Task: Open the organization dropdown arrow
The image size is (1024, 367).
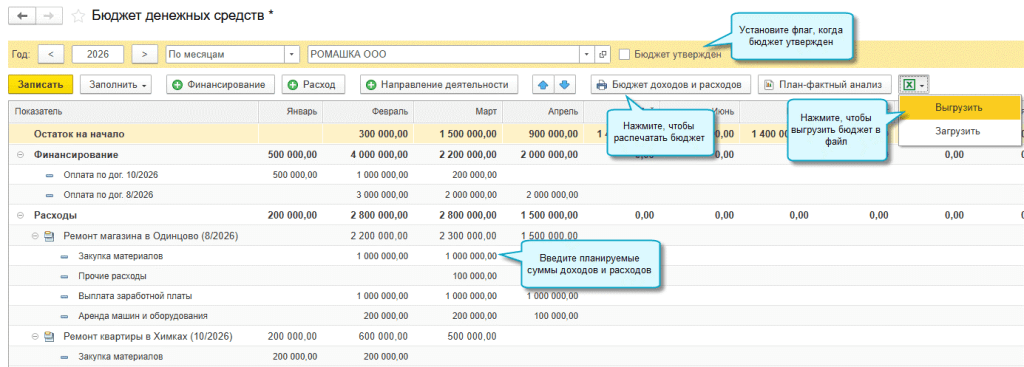Action: (587, 54)
